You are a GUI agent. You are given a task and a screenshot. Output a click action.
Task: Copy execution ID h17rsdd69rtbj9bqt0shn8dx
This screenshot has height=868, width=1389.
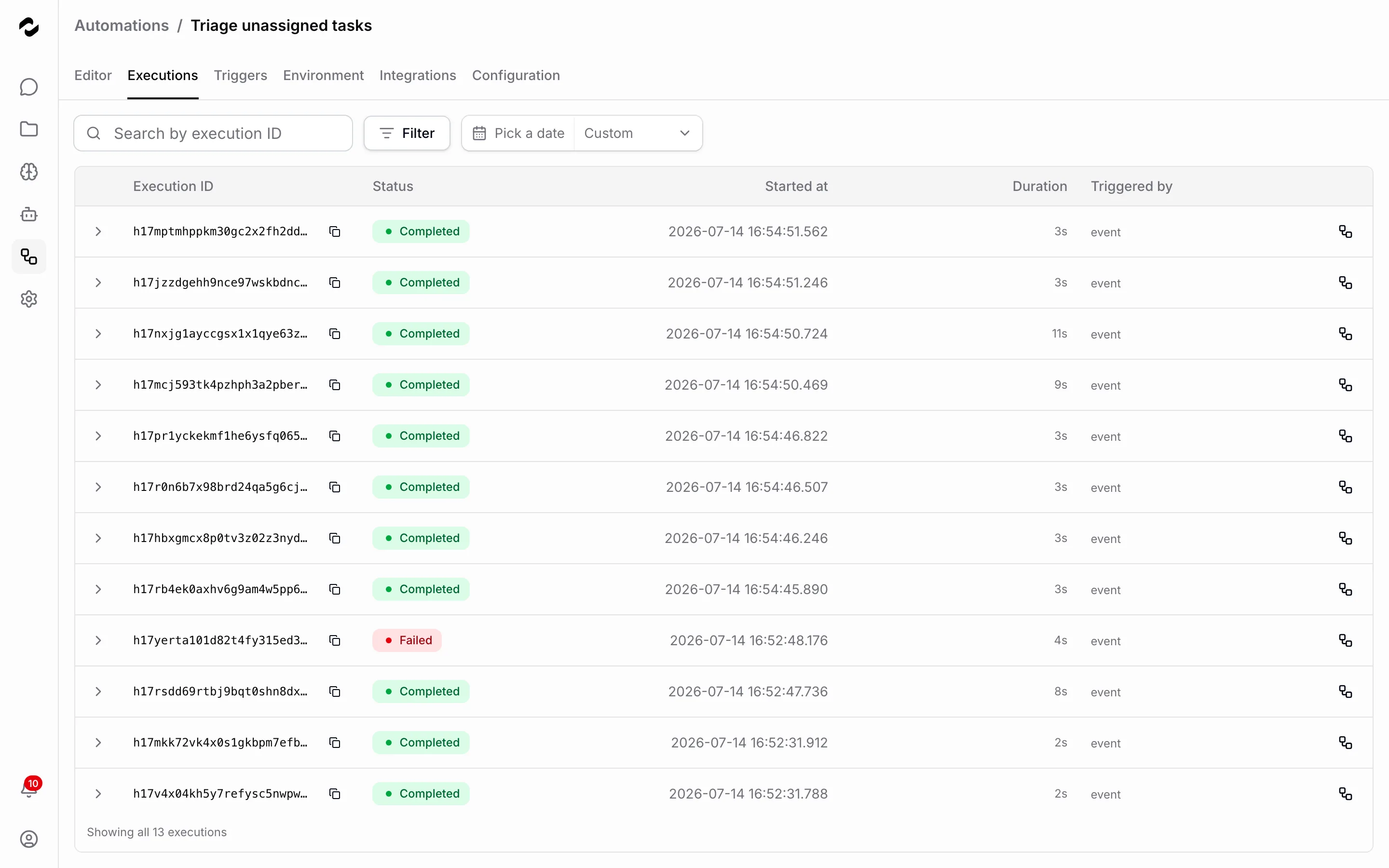point(335,691)
